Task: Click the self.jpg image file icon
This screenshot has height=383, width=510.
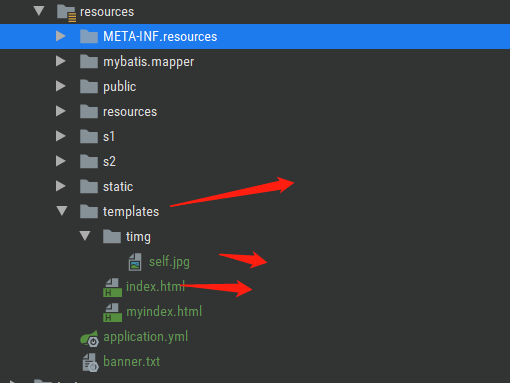Action: [135, 262]
